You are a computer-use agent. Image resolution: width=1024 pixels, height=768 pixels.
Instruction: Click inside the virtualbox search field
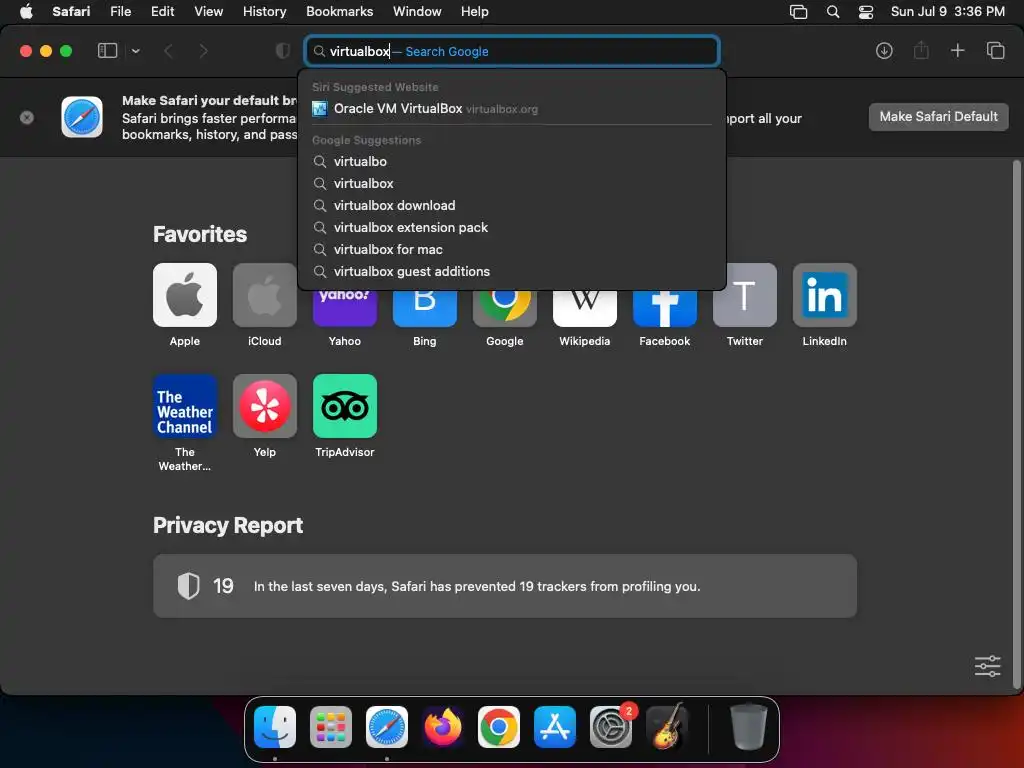coord(512,51)
